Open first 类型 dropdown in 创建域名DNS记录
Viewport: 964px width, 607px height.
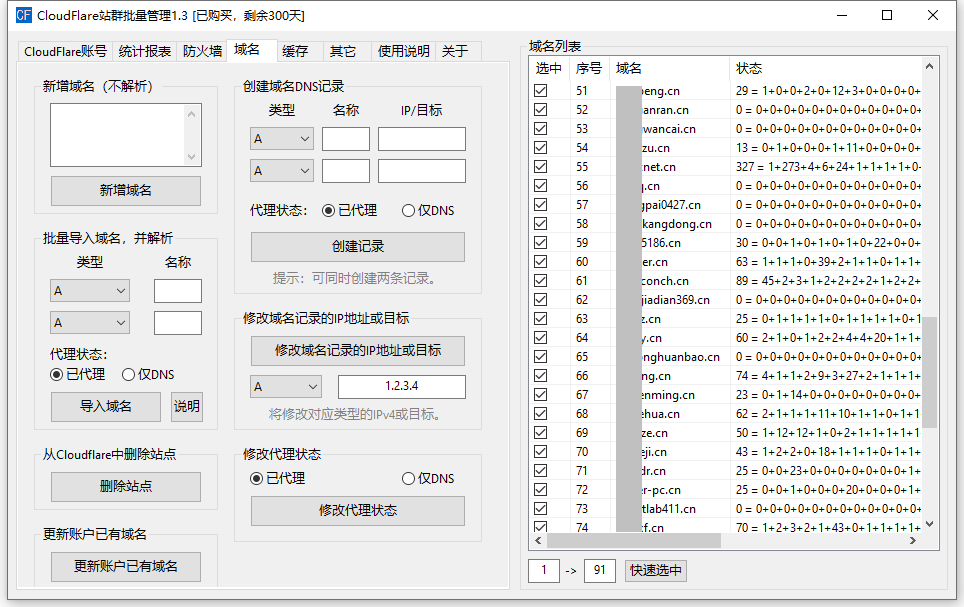coord(282,139)
